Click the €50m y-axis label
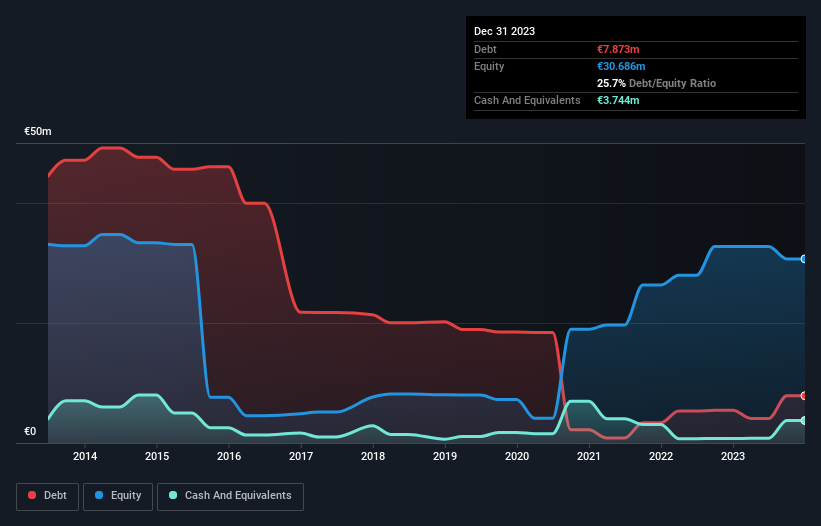 38,131
